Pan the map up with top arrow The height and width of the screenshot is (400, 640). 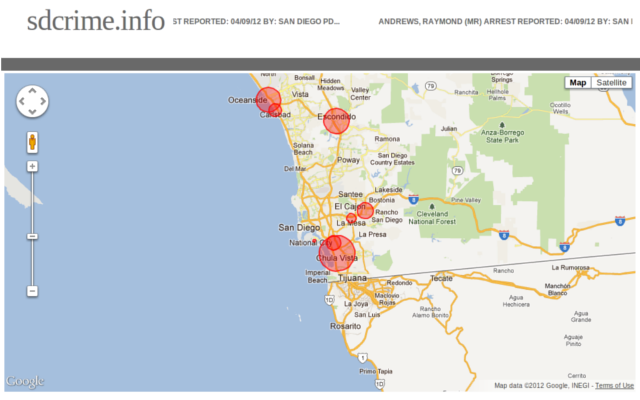coord(32,91)
